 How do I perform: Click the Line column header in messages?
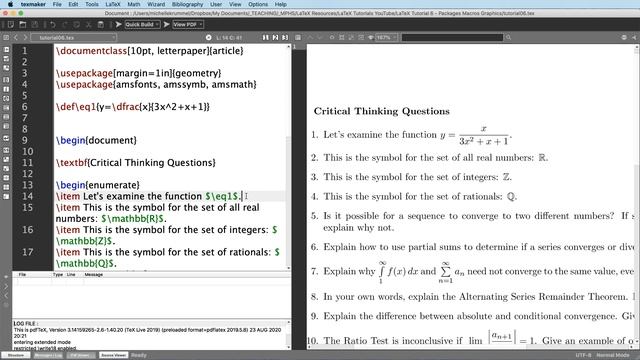pos(71,275)
